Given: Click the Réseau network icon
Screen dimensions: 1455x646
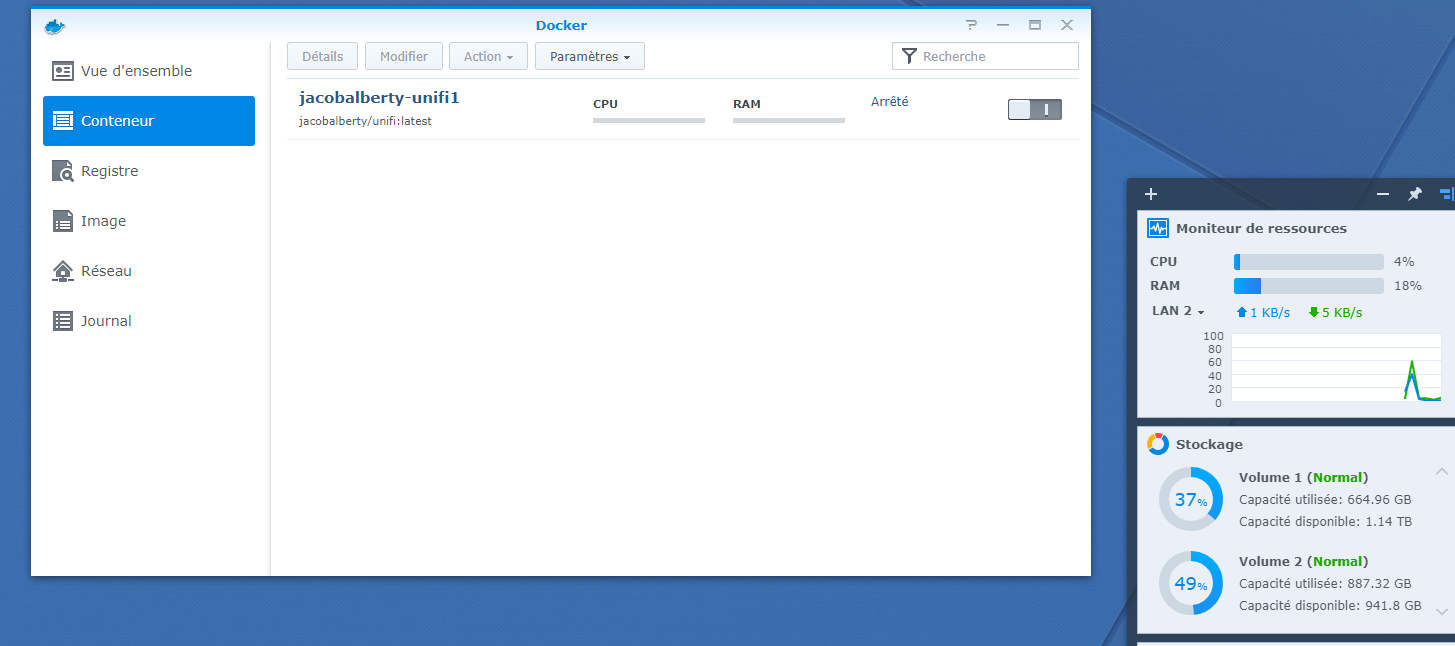Looking at the screenshot, I should (63, 271).
